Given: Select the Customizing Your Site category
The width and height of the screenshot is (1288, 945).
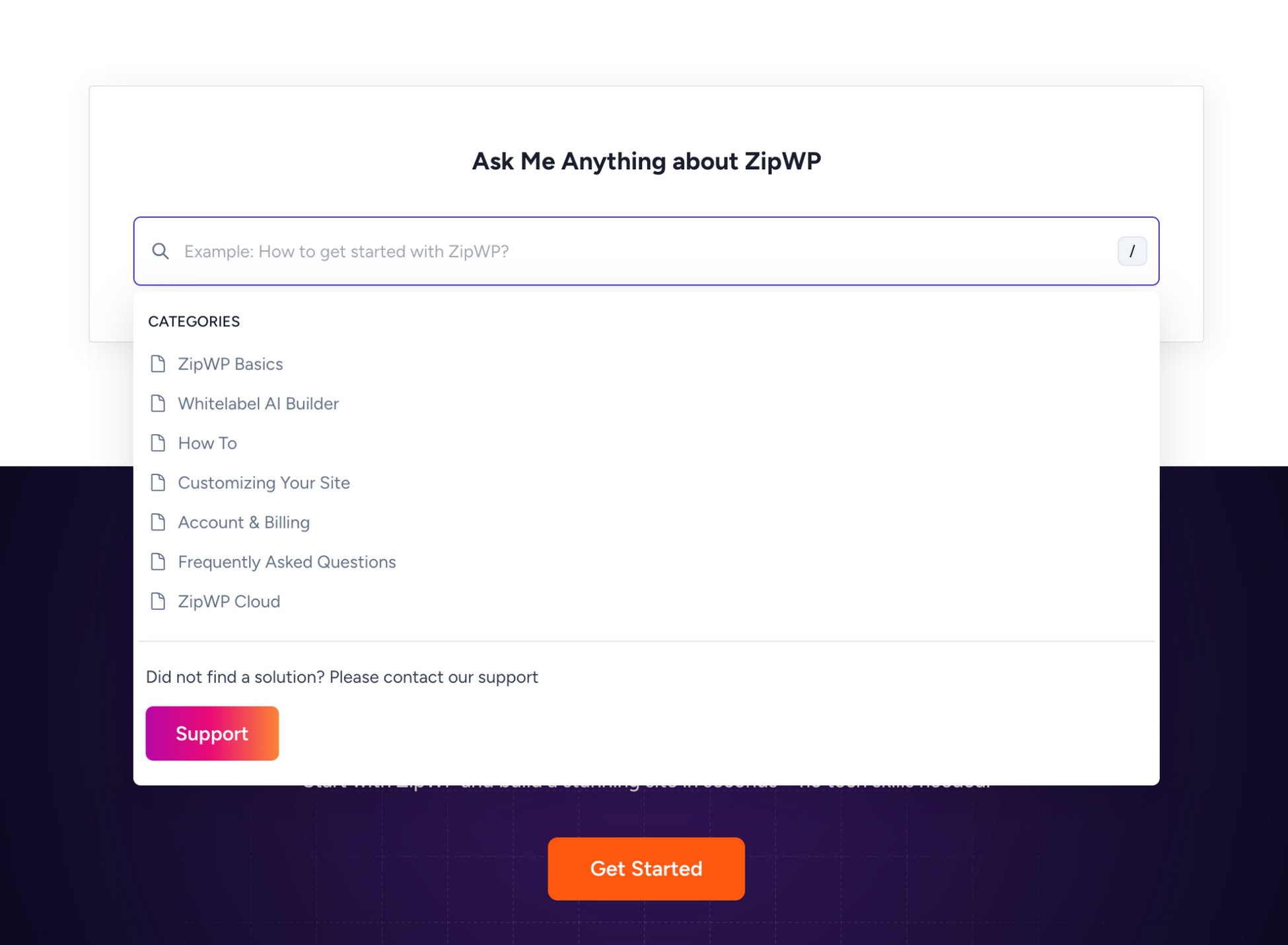Looking at the screenshot, I should 264,482.
